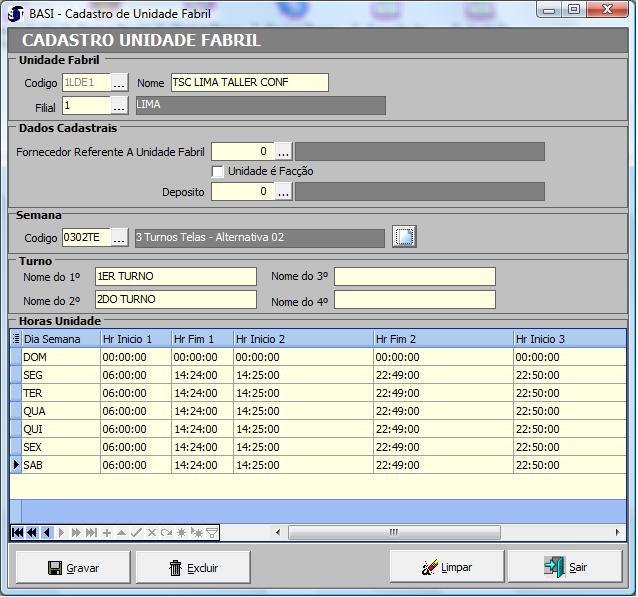The height and width of the screenshot is (597, 638).
Task: Jump to previous page in grid navigator
Action: [x=31, y=533]
